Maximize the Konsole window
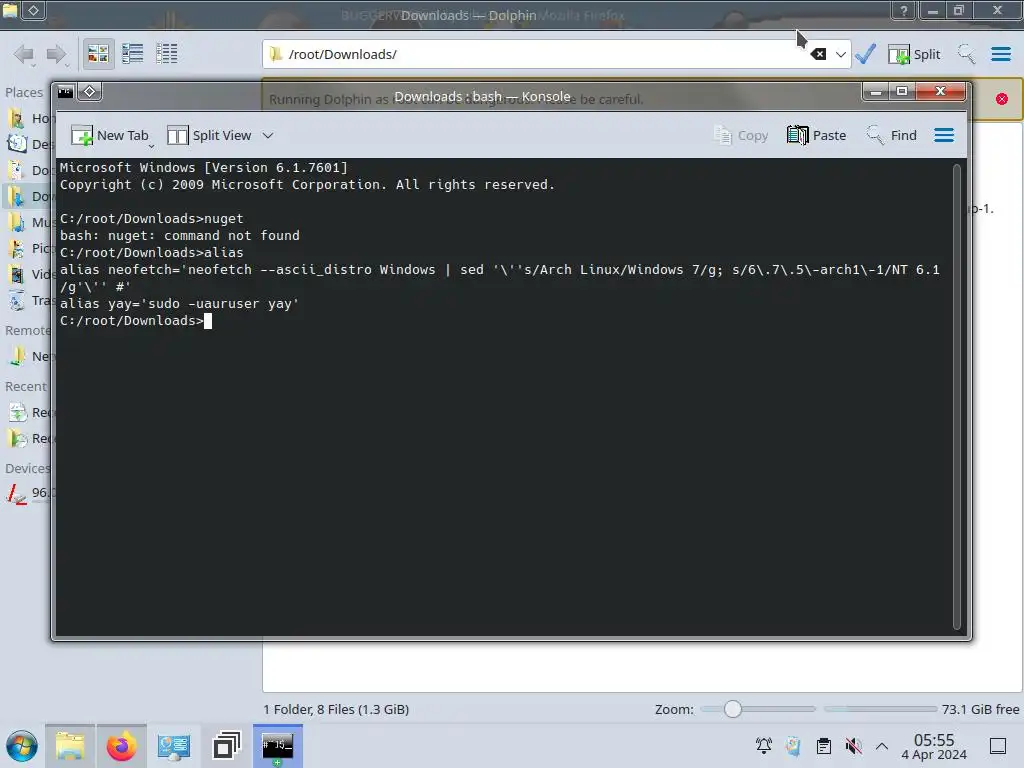The height and width of the screenshot is (768, 1024). [x=902, y=91]
